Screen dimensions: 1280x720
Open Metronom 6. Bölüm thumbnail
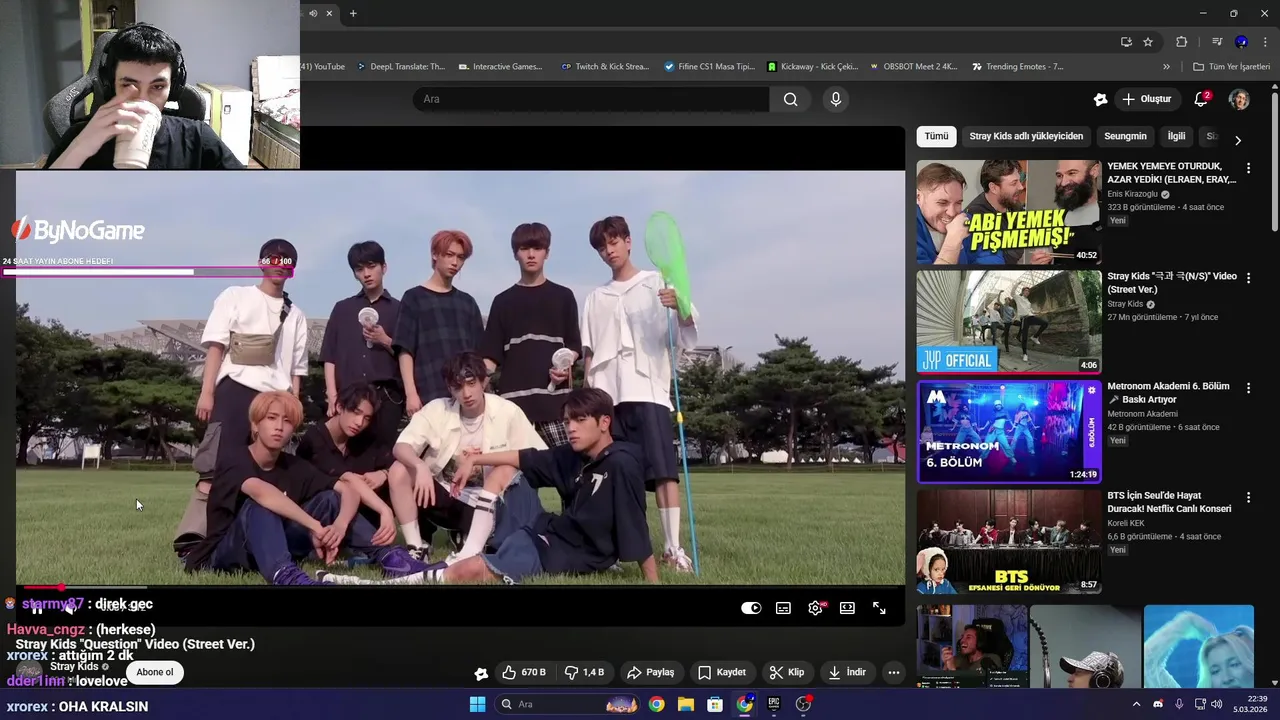1009,431
